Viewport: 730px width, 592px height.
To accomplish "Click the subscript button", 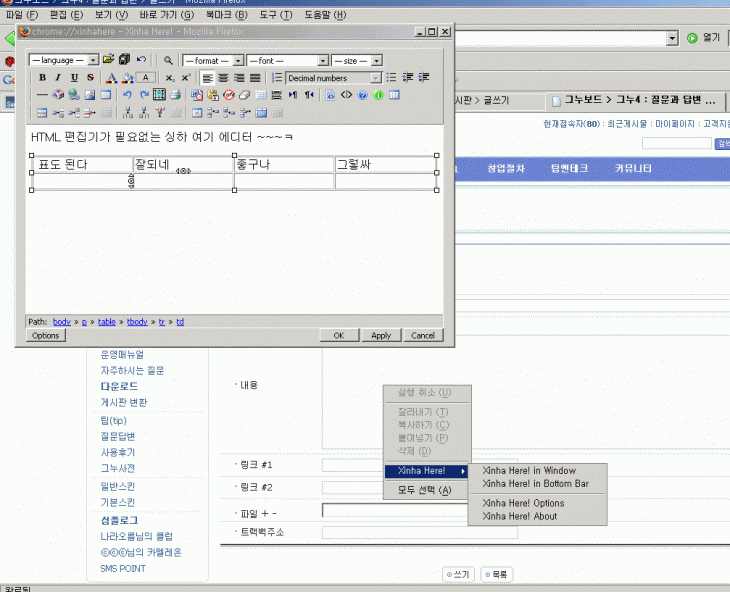I will pos(170,78).
